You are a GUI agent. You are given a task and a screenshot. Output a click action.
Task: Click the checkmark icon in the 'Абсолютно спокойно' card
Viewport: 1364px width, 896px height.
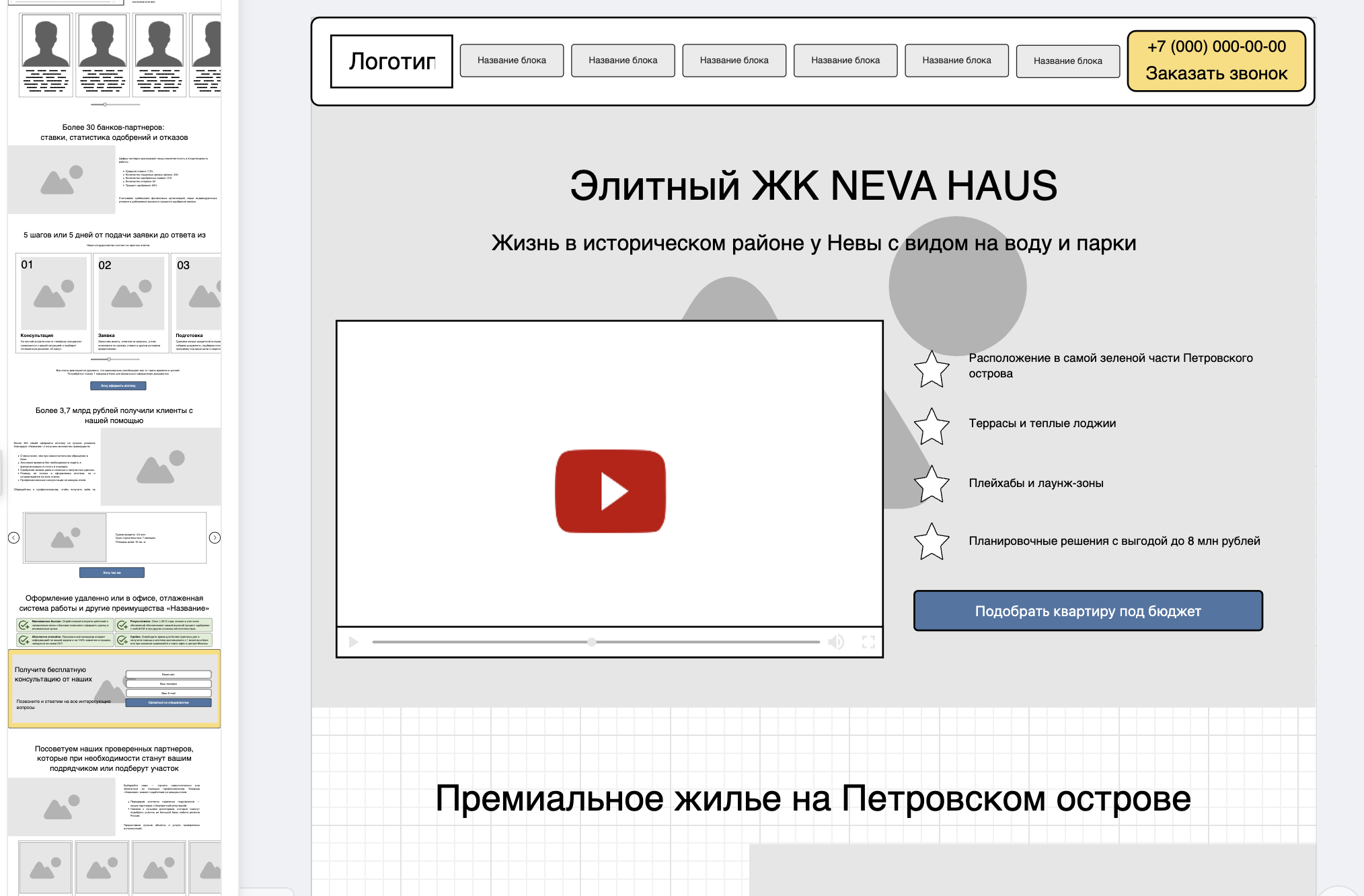click(24, 640)
